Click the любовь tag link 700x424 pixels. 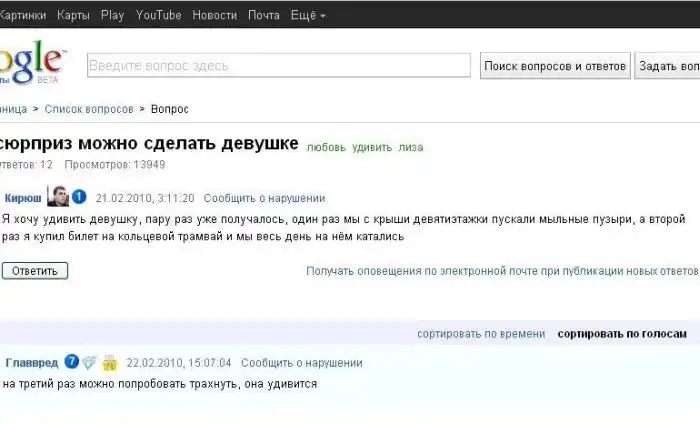point(326,147)
